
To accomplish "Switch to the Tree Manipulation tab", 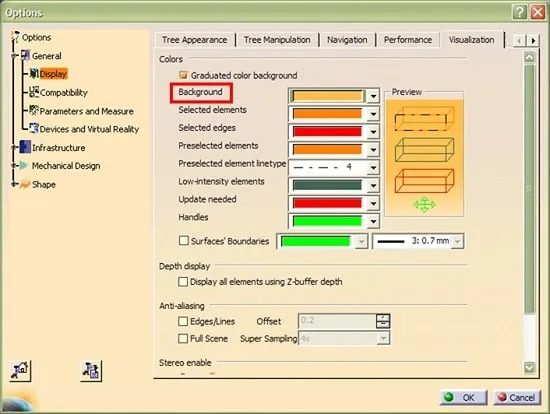I will tap(277, 40).
